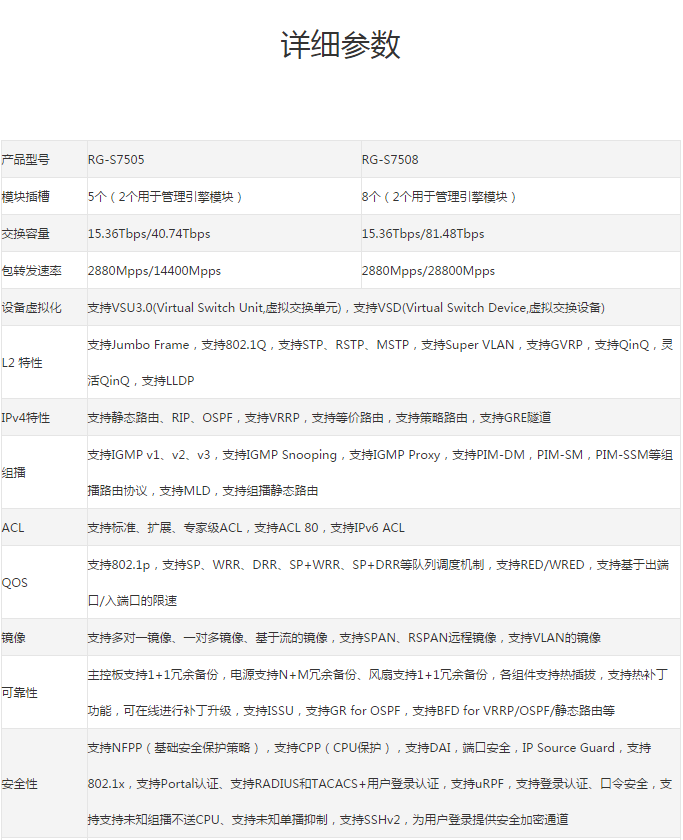Click the 15.36Tbps/81.48Tbps value
The width and height of the screenshot is (683, 840).
423,234
